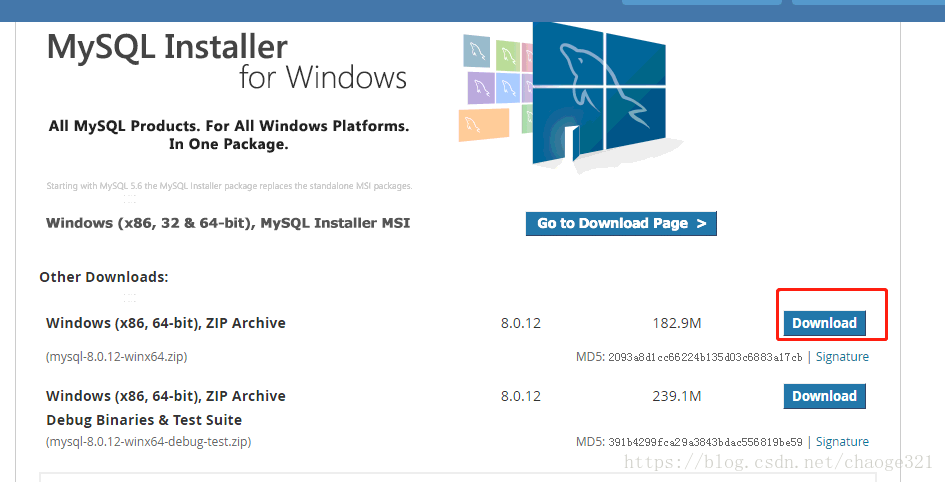Click the MD5 hash starting with 391b4299
945x482 pixels.
705,442
